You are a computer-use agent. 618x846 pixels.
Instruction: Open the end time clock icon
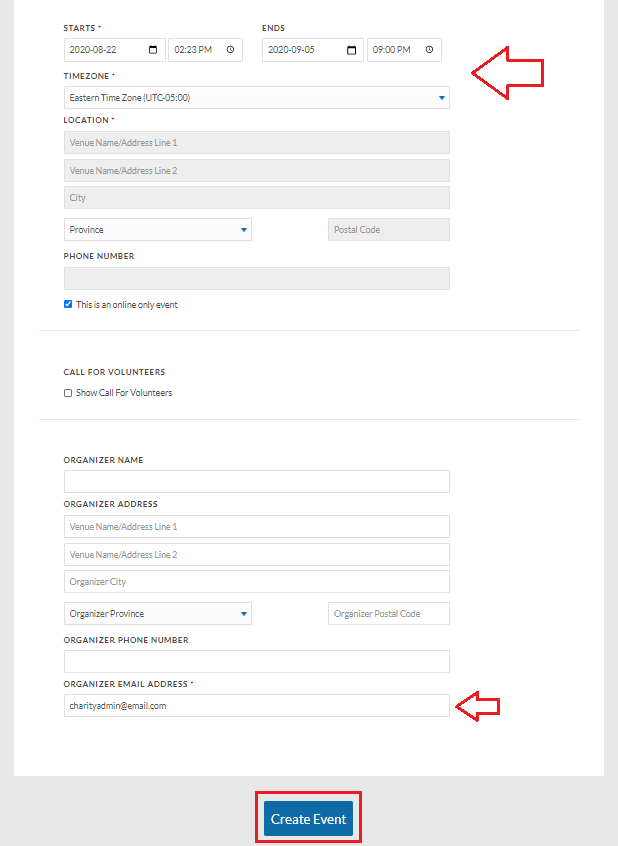click(x=429, y=50)
